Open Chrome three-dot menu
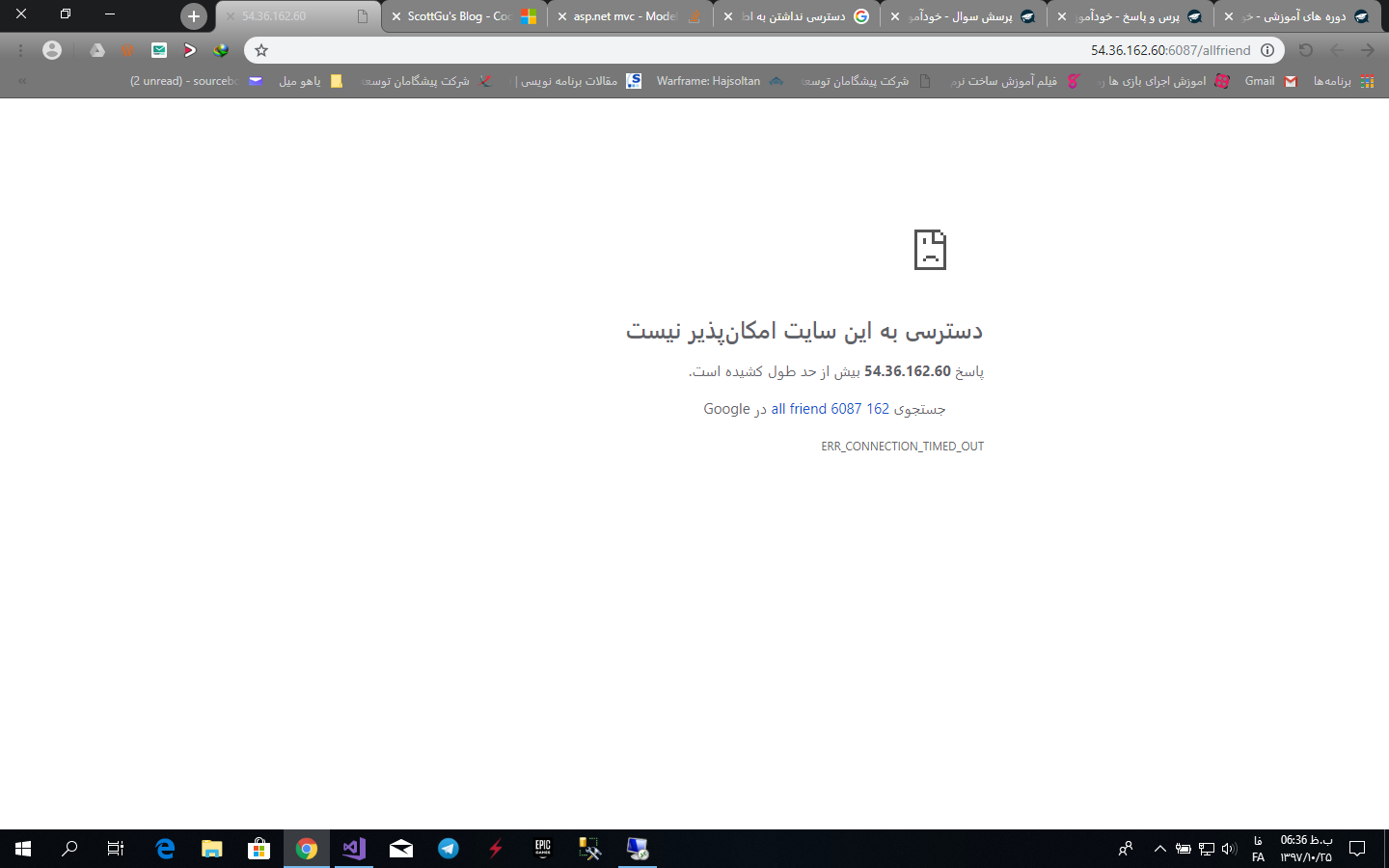 (21, 50)
